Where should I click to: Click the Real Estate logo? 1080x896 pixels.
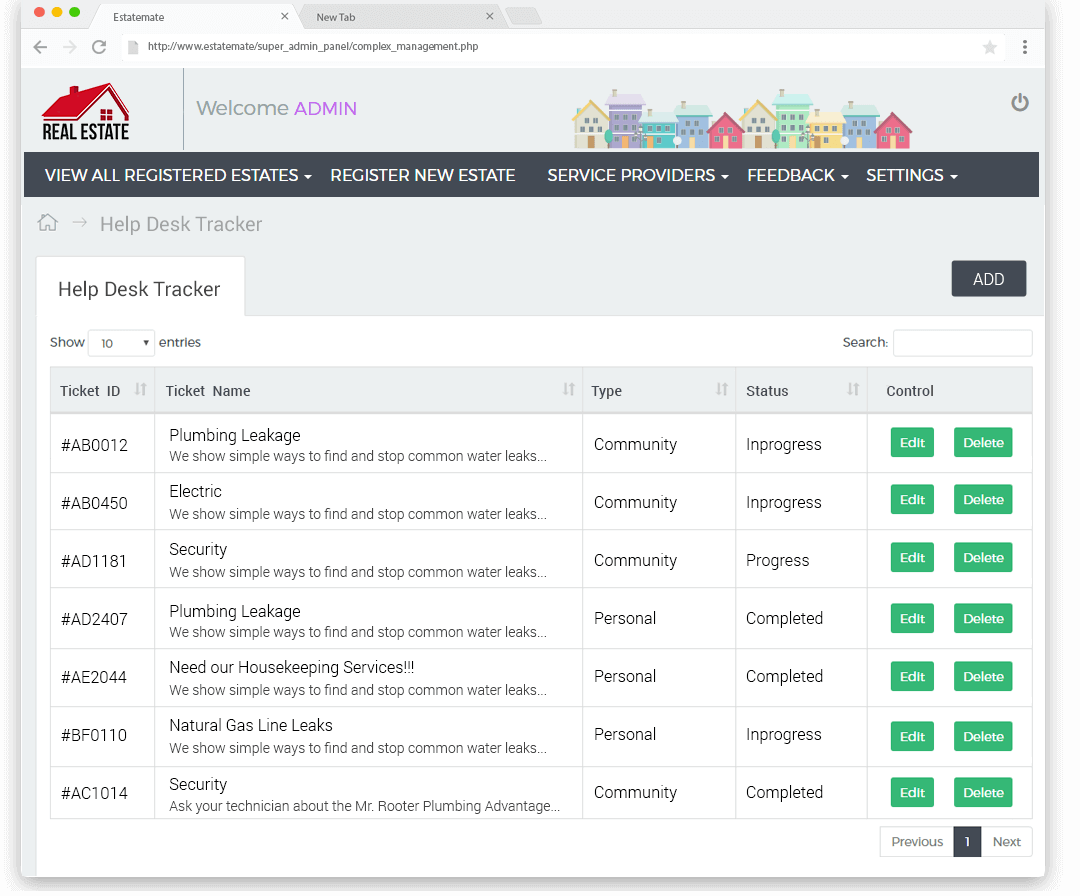point(86,111)
